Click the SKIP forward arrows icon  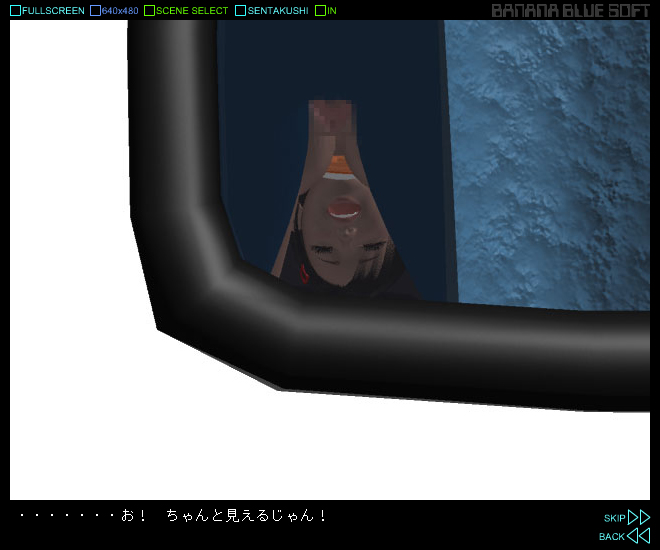point(639,517)
